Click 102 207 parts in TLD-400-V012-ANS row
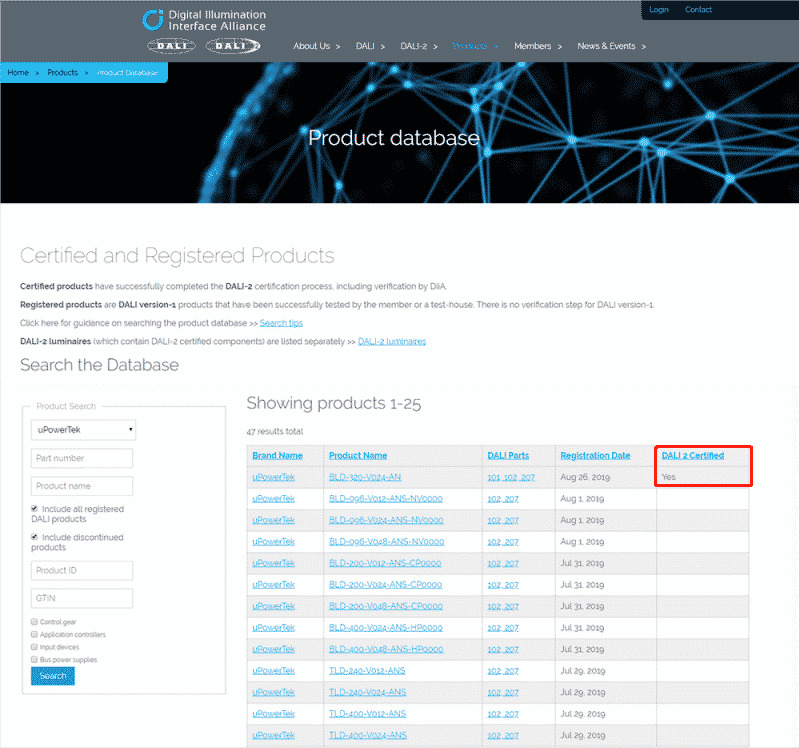Viewport: 799px width, 748px height. click(x=503, y=714)
